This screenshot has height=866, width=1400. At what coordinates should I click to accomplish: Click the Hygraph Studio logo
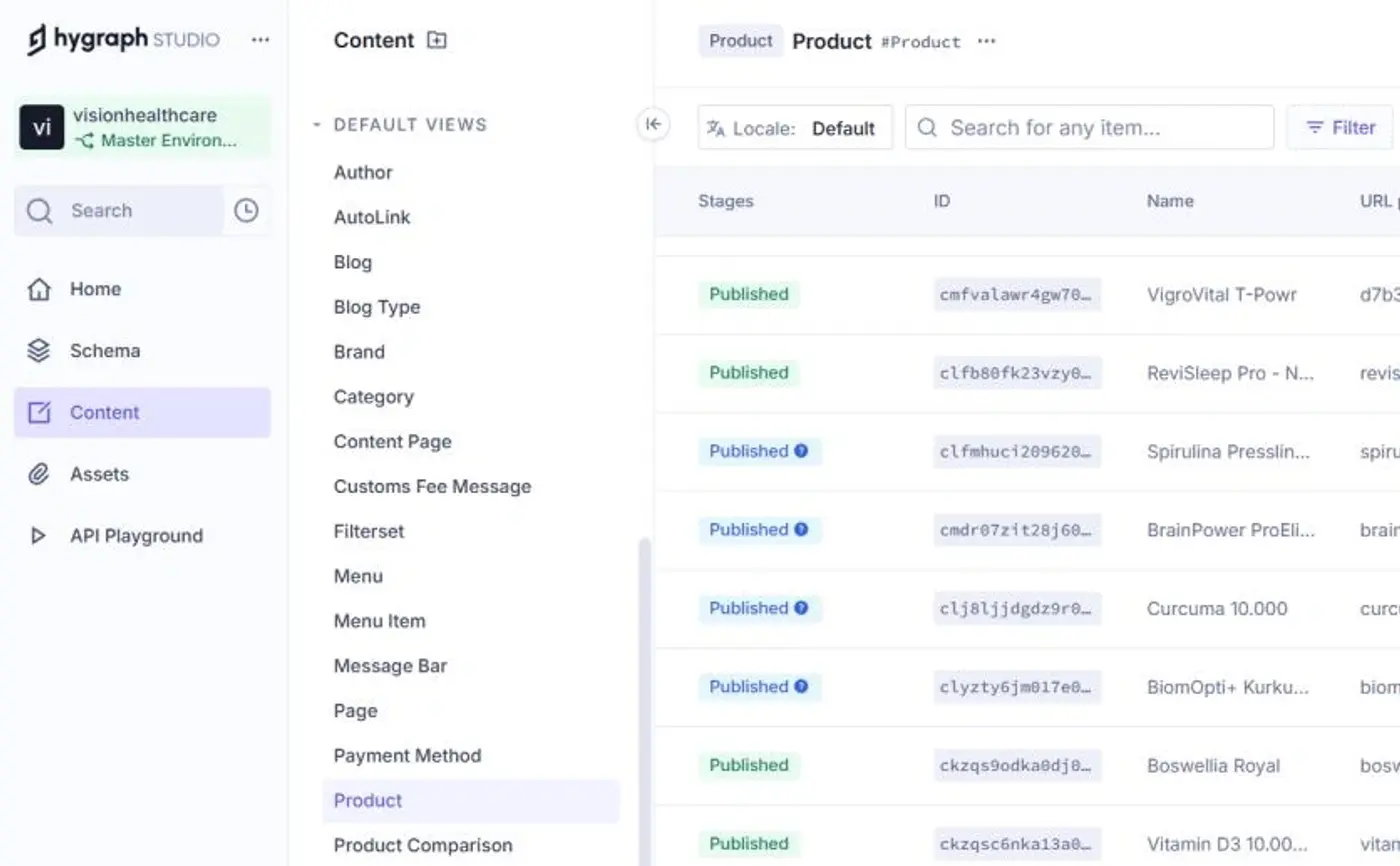point(123,40)
